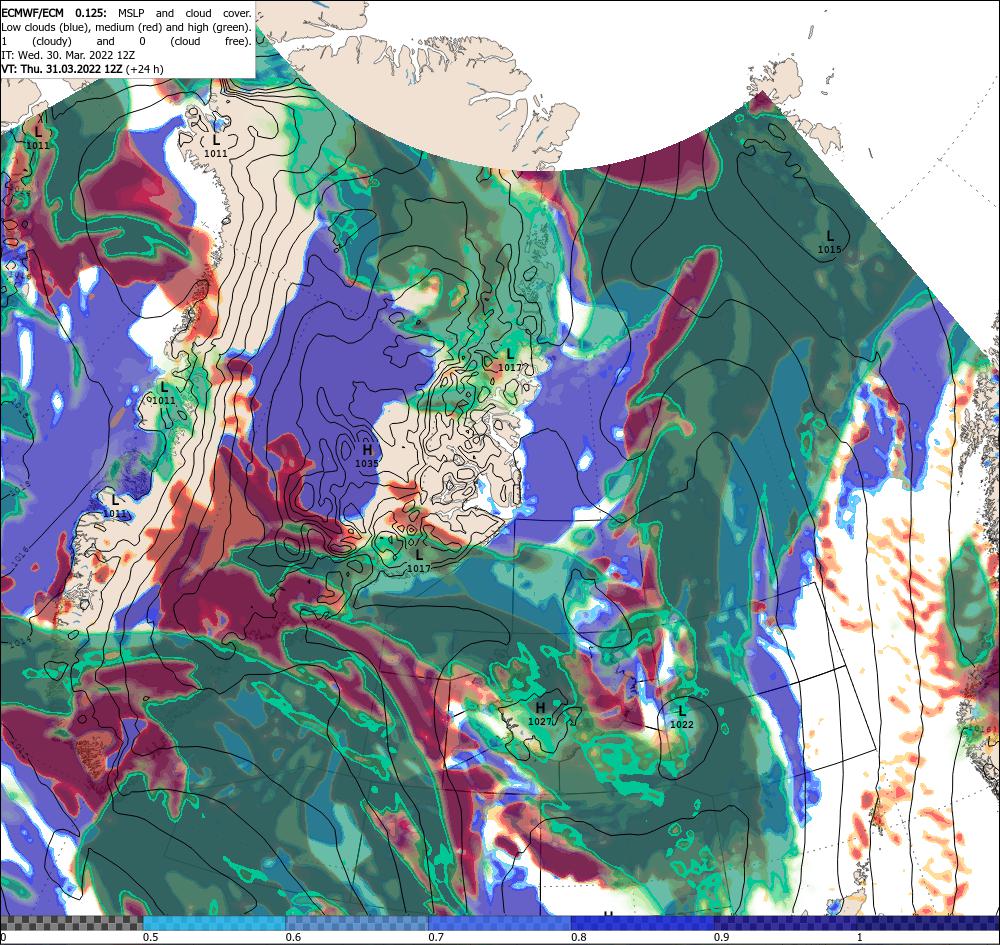Screen dimensions: 1000x945
Task: Click the '0.7' color scale tick label
Action: (436, 937)
